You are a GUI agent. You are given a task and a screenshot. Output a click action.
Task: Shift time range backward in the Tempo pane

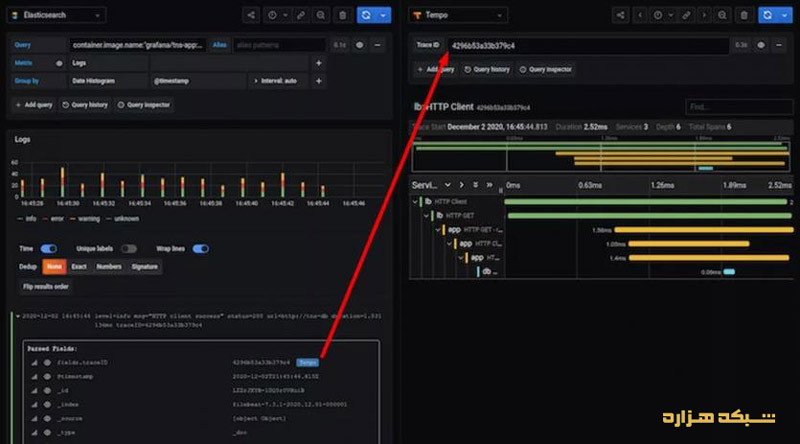coord(640,15)
